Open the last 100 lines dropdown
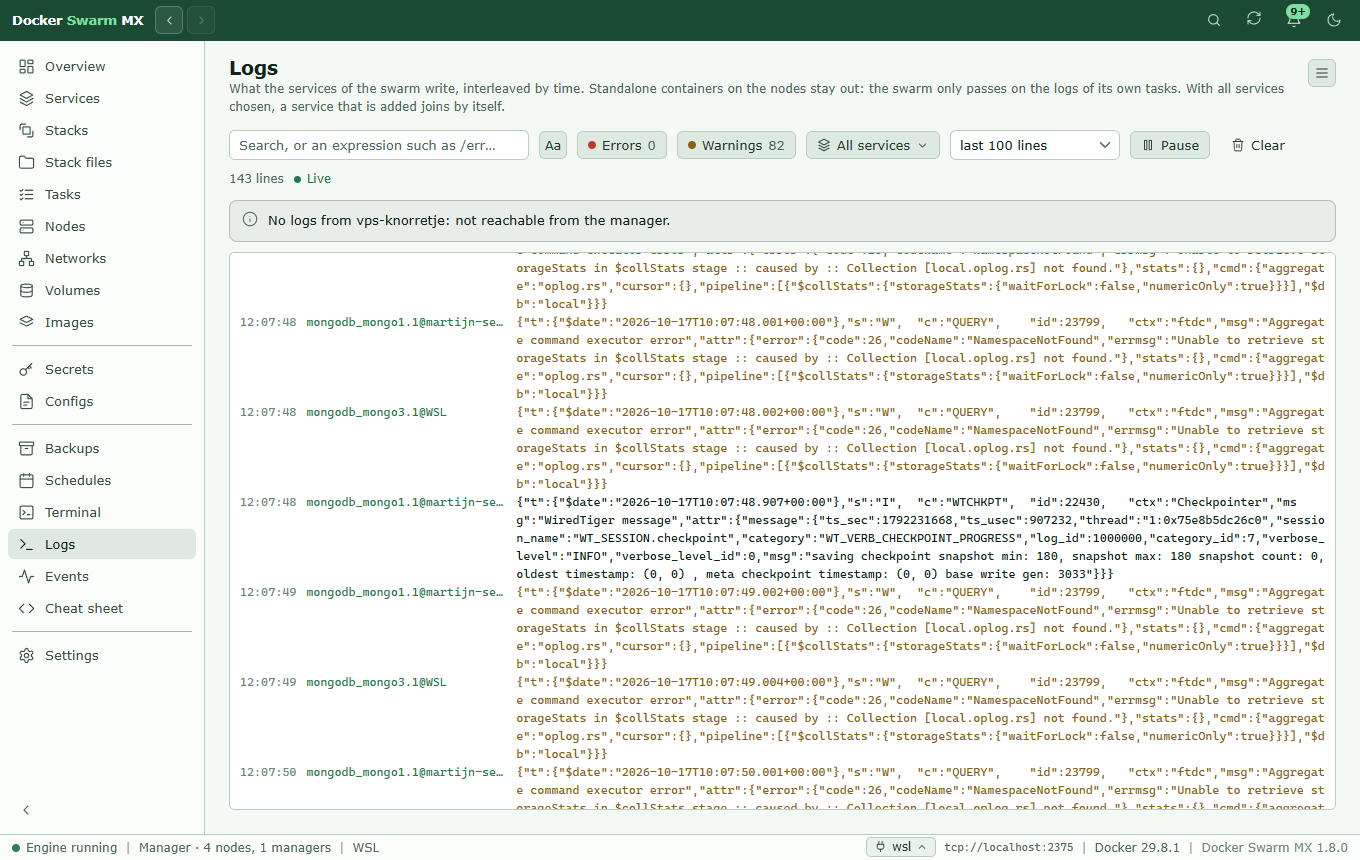The width and height of the screenshot is (1360, 860). [1035, 145]
